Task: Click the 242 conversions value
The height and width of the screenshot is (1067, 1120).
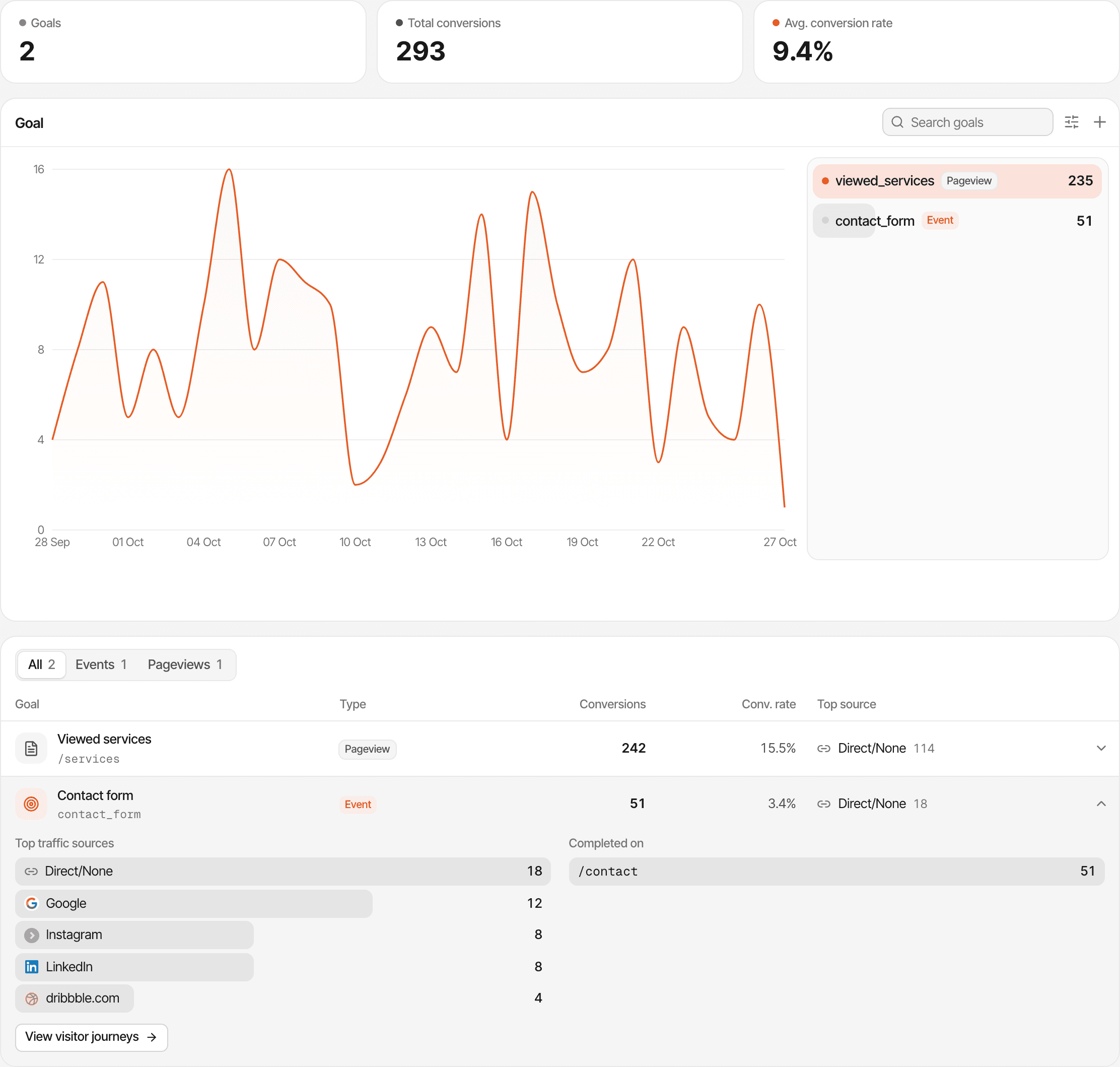Action: (x=634, y=749)
